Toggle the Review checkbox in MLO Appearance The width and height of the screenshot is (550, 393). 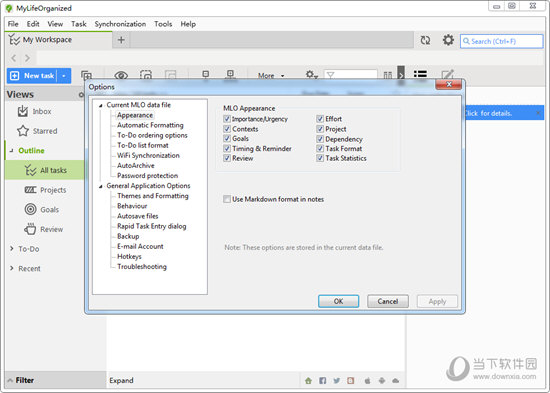pos(227,158)
